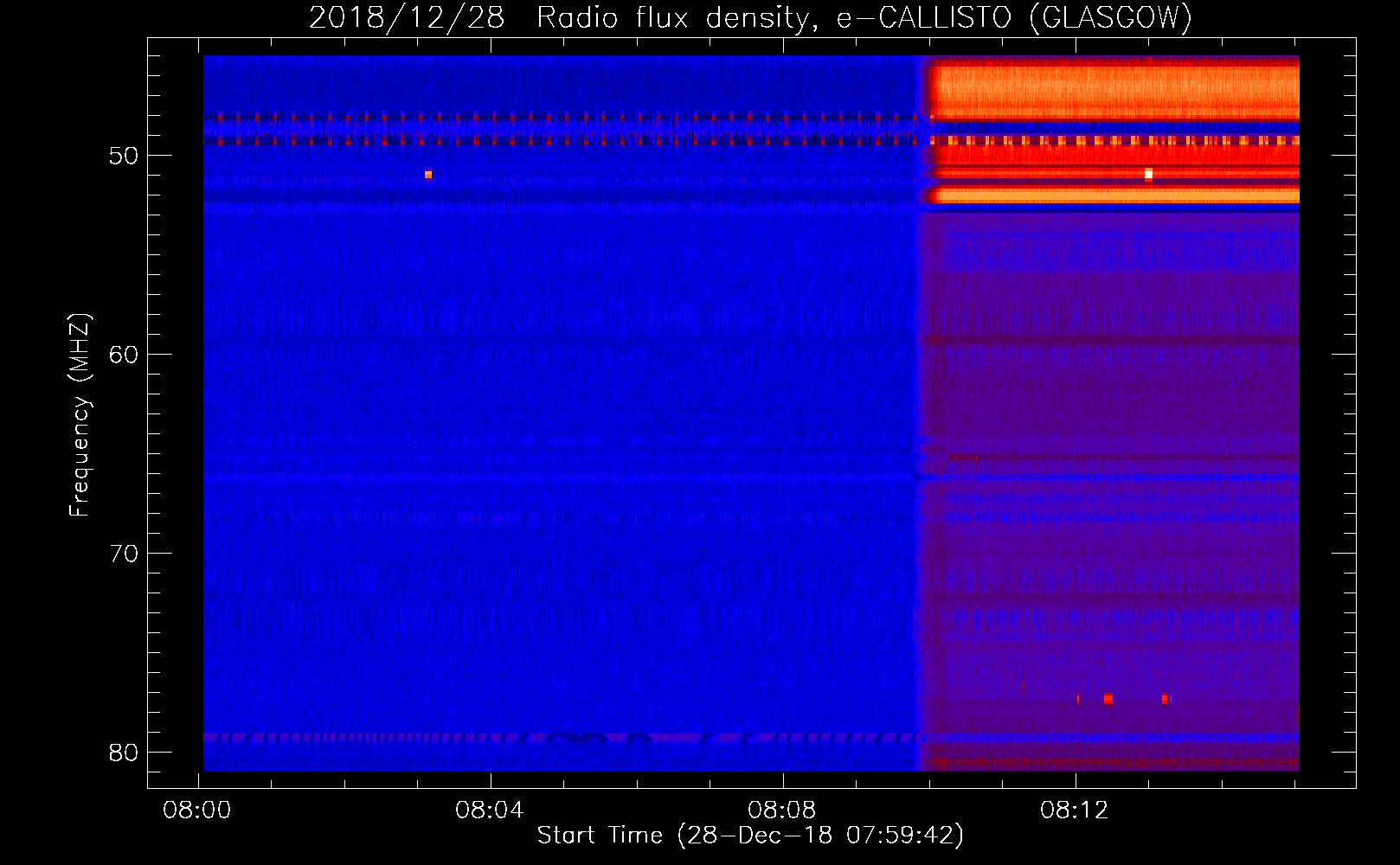Click the 70 frequency tick label

(124, 554)
